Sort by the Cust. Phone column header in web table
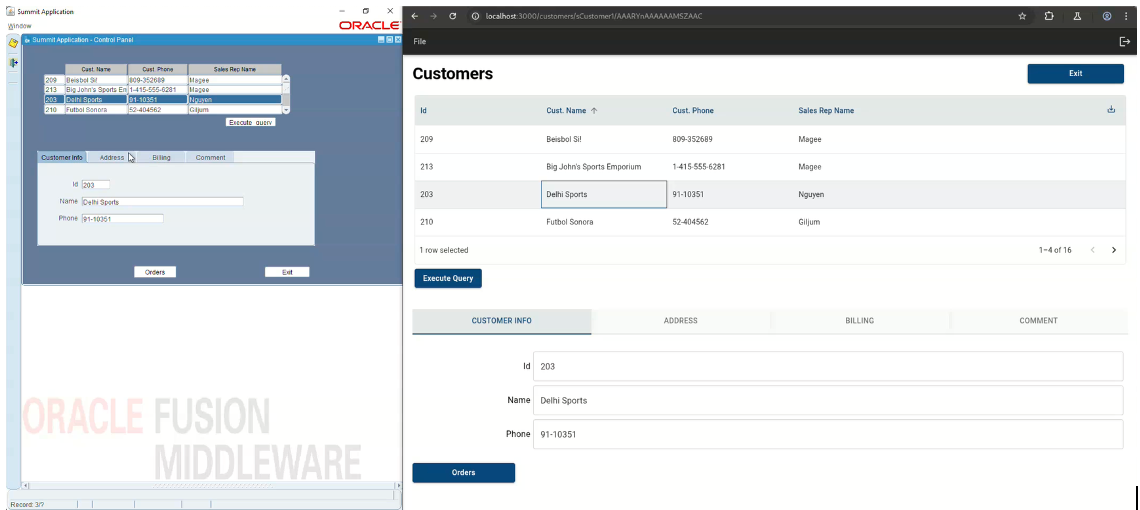The height and width of the screenshot is (510, 1140). [693, 111]
